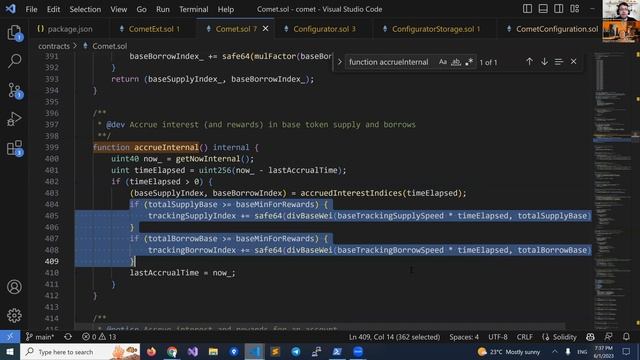The image size is (640, 360).
Task: Open the Terminal menu
Action: point(193,9)
